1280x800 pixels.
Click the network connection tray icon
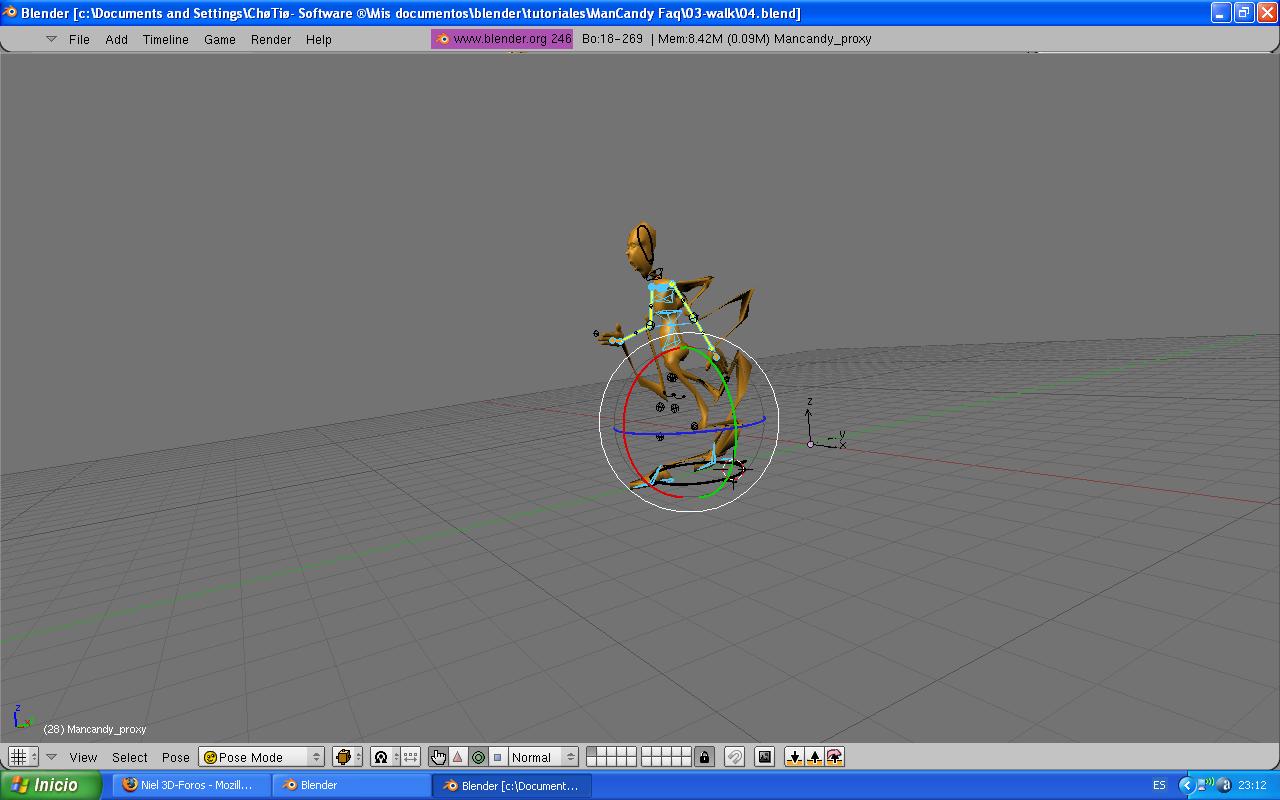tap(1207, 785)
